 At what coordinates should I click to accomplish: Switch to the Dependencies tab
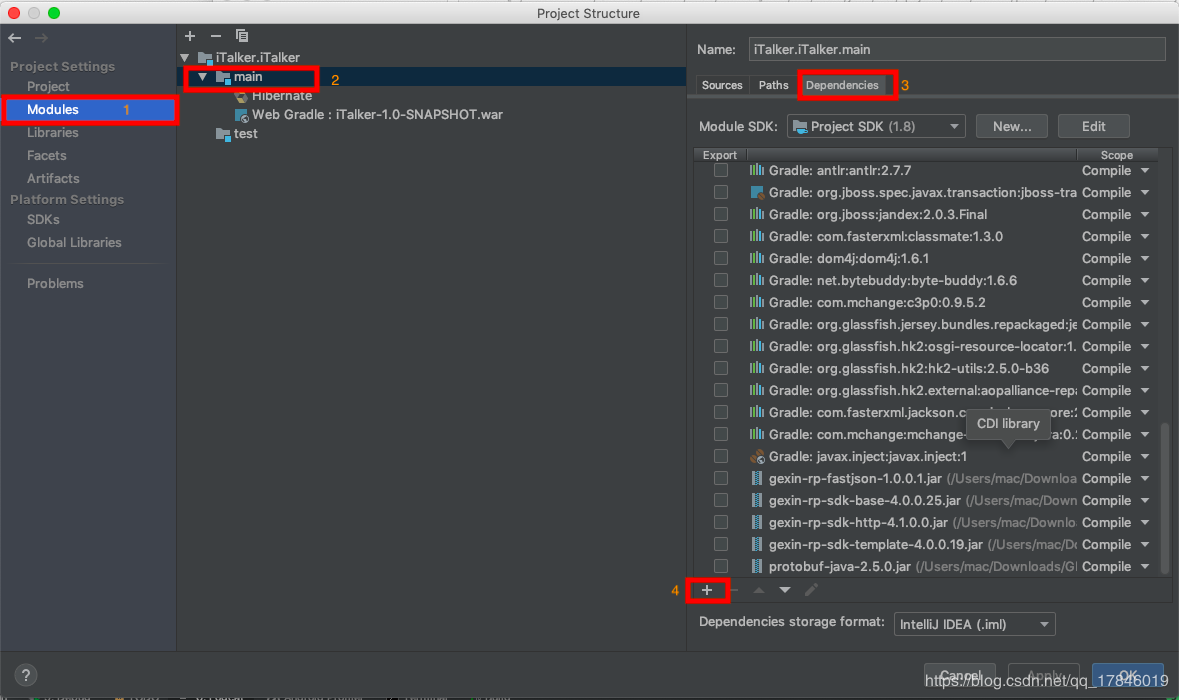842,85
